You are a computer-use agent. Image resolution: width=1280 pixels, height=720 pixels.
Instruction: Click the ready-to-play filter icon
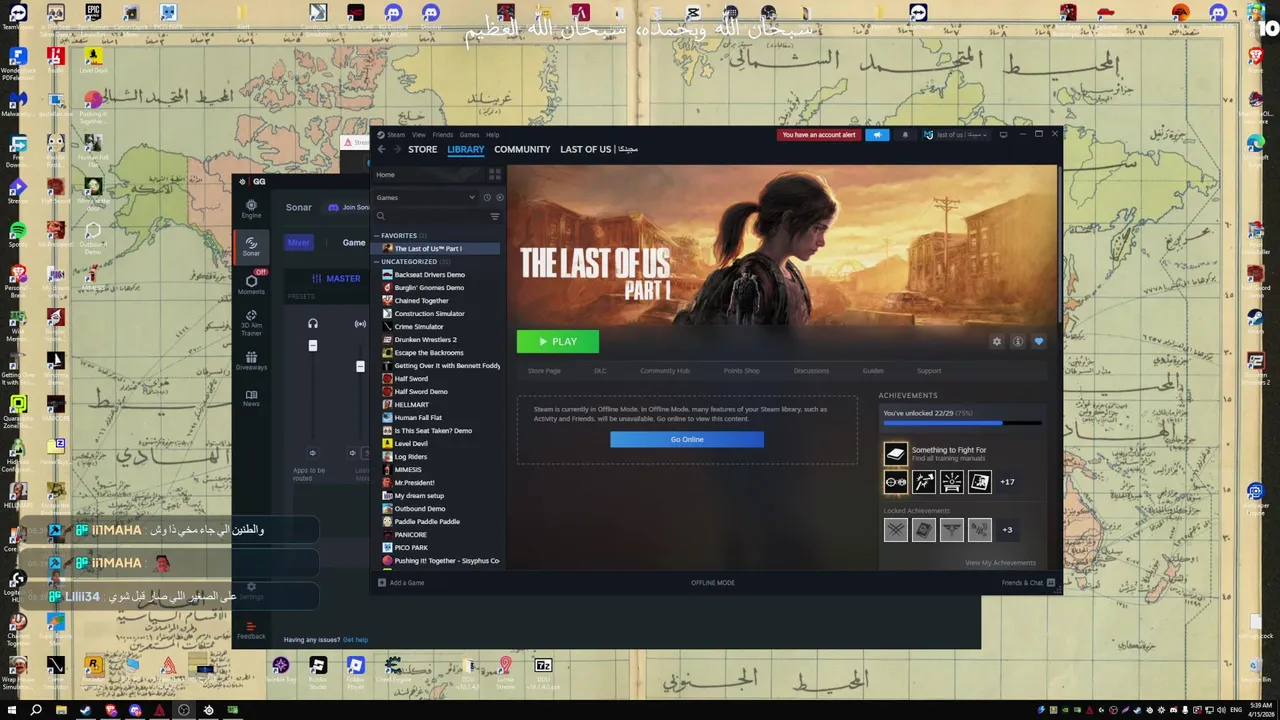499,198
